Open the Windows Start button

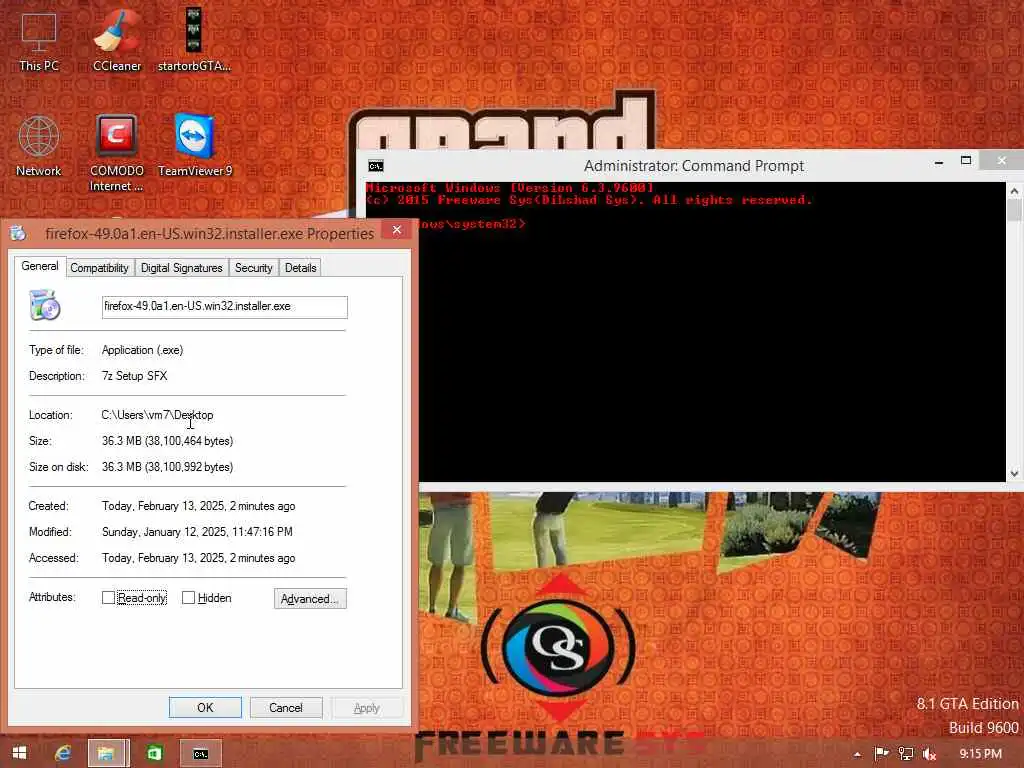tap(20, 753)
